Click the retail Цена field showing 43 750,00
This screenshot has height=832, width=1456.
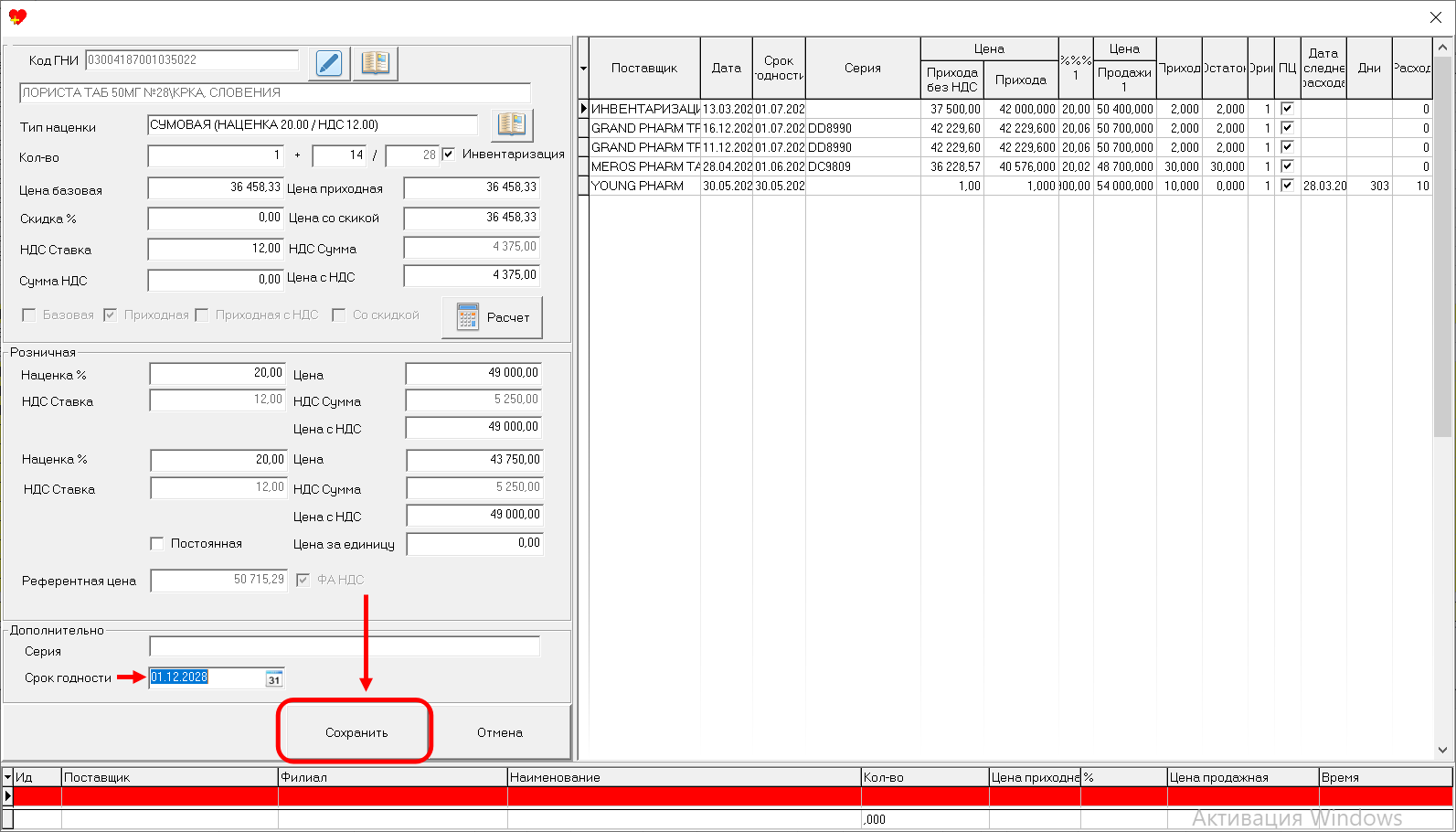point(474,460)
